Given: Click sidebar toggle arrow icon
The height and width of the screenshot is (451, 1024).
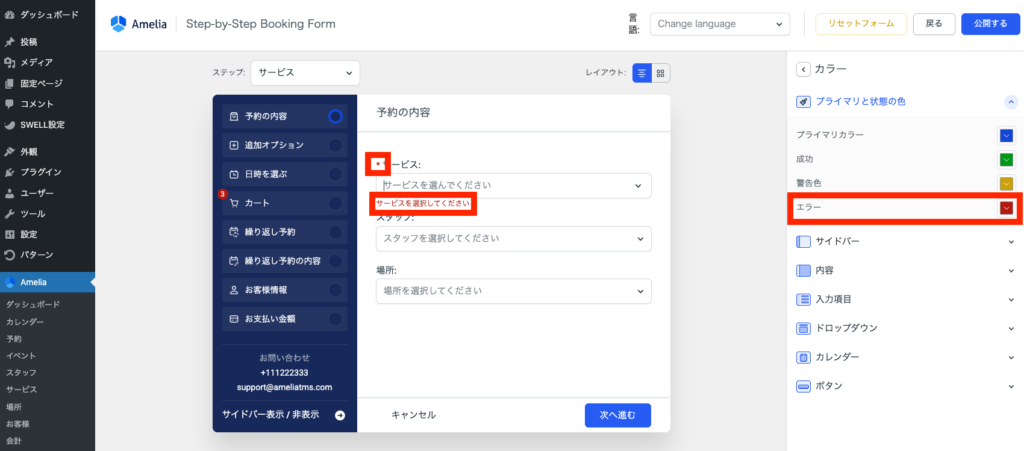Looking at the screenshot, I should click(x=340, y=415).
